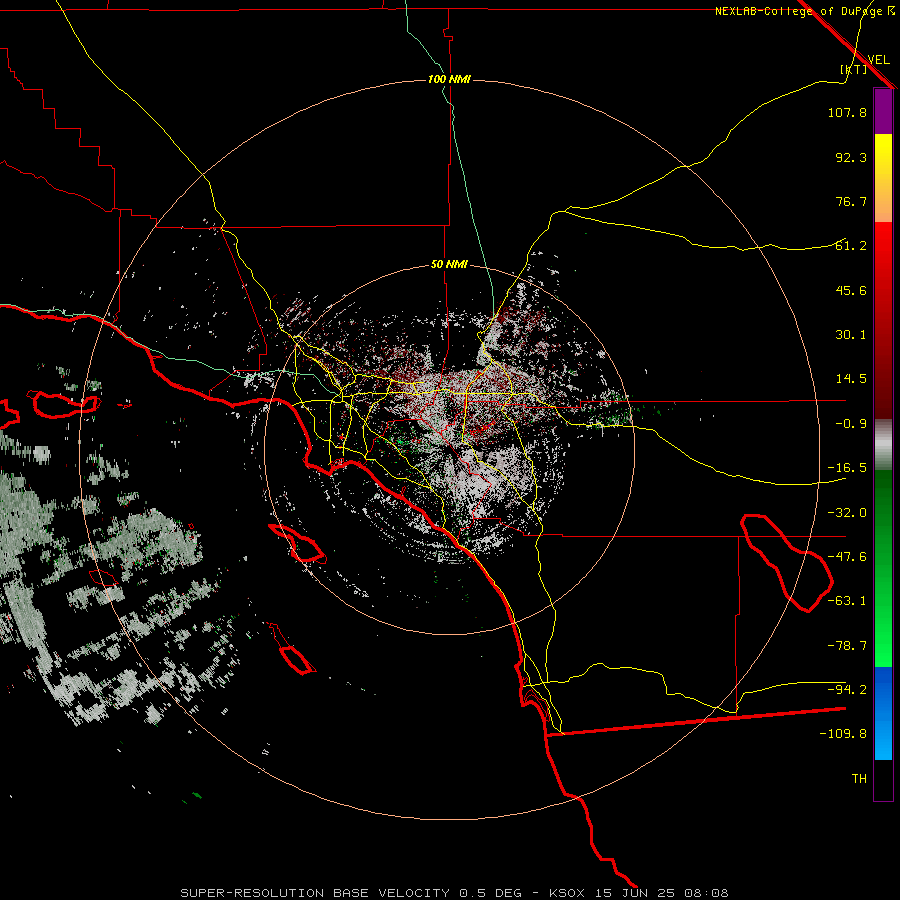Click the 50 NMI range ring label
The width and height of the screenshot is (900, 900).
click(x=449, y=265)
